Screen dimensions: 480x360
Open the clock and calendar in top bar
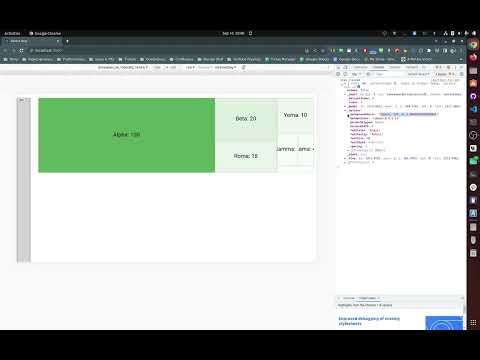(x=233, y=33)
